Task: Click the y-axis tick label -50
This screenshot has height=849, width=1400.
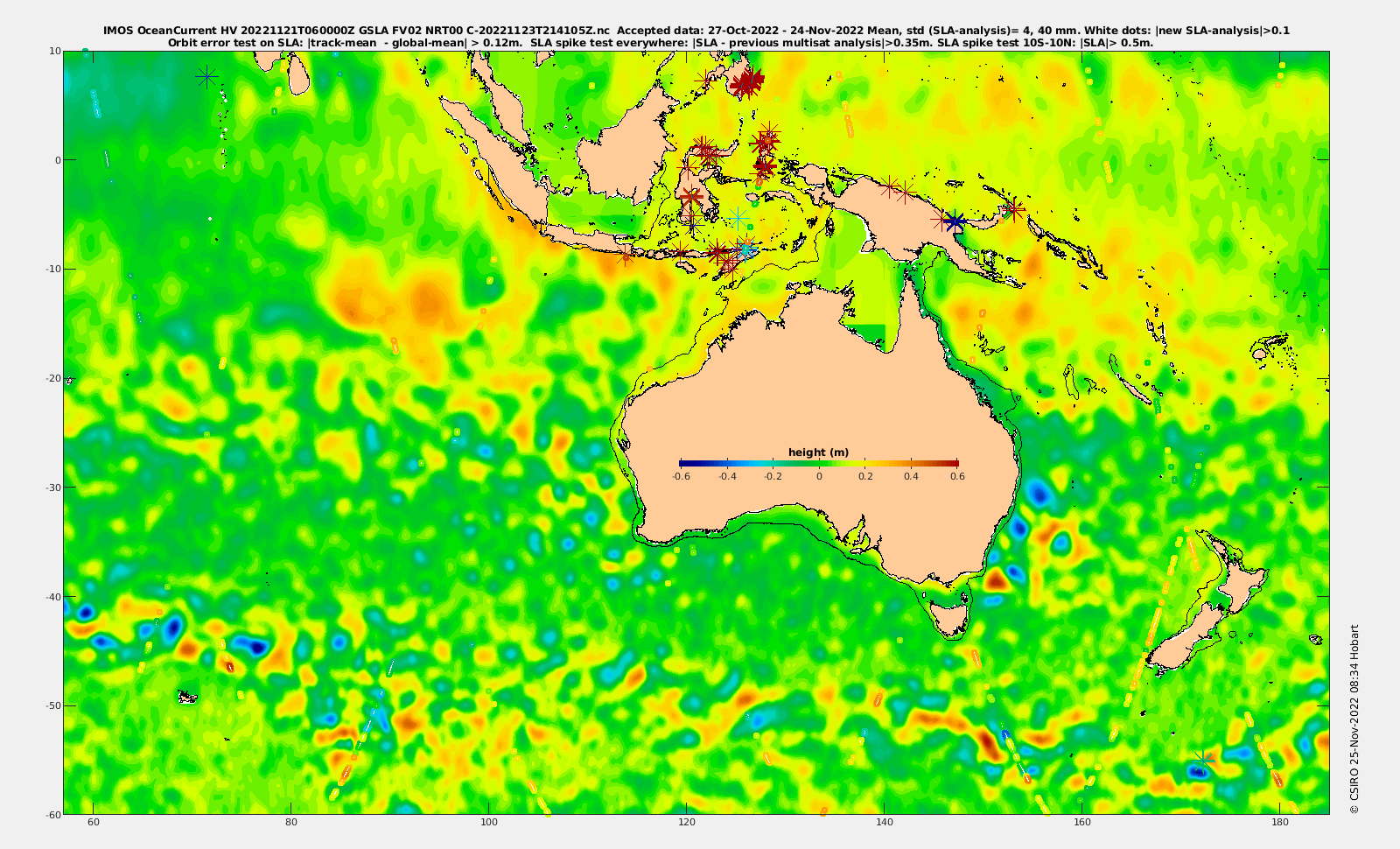Action: coord(52,705)
